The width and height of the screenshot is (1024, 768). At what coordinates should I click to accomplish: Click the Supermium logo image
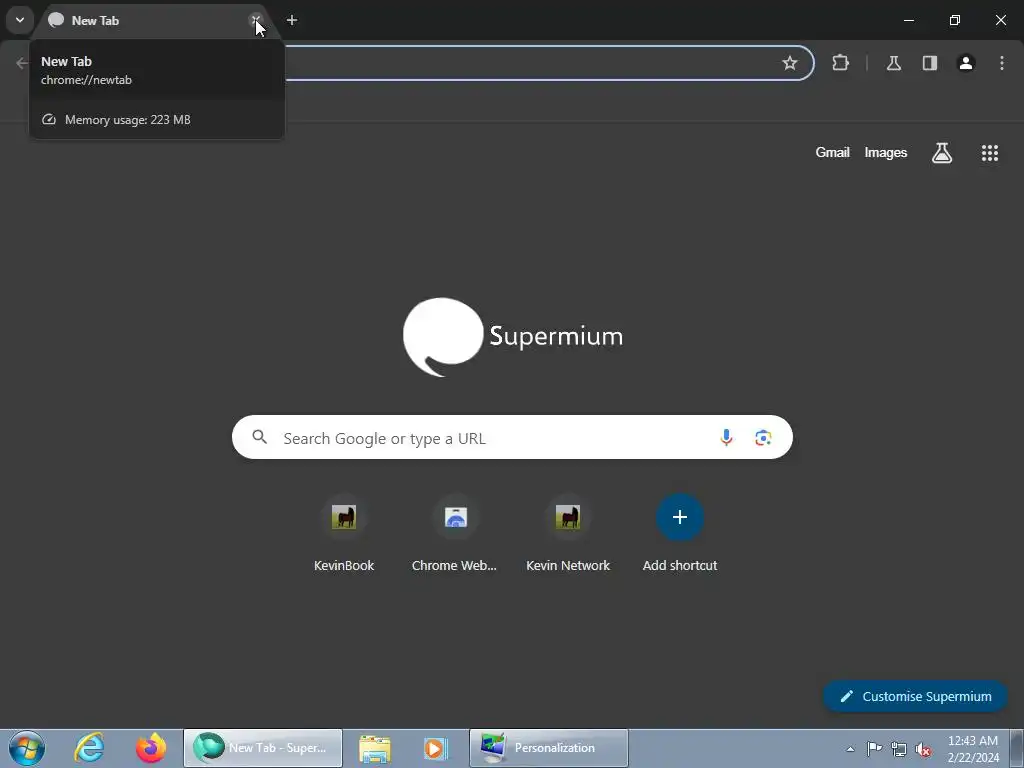513,337
